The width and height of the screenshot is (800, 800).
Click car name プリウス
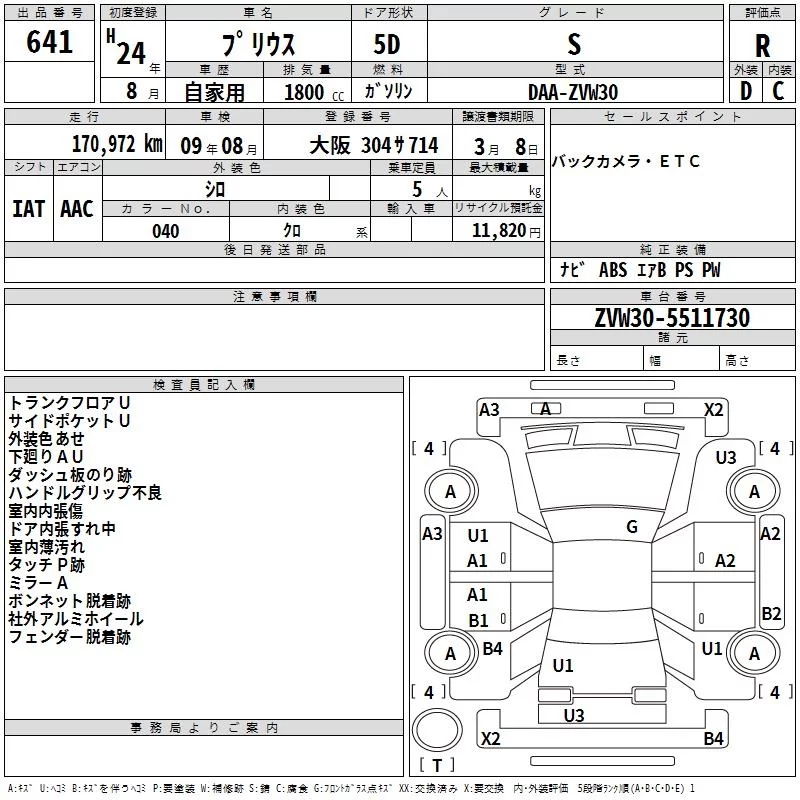[x=258, y=44]
